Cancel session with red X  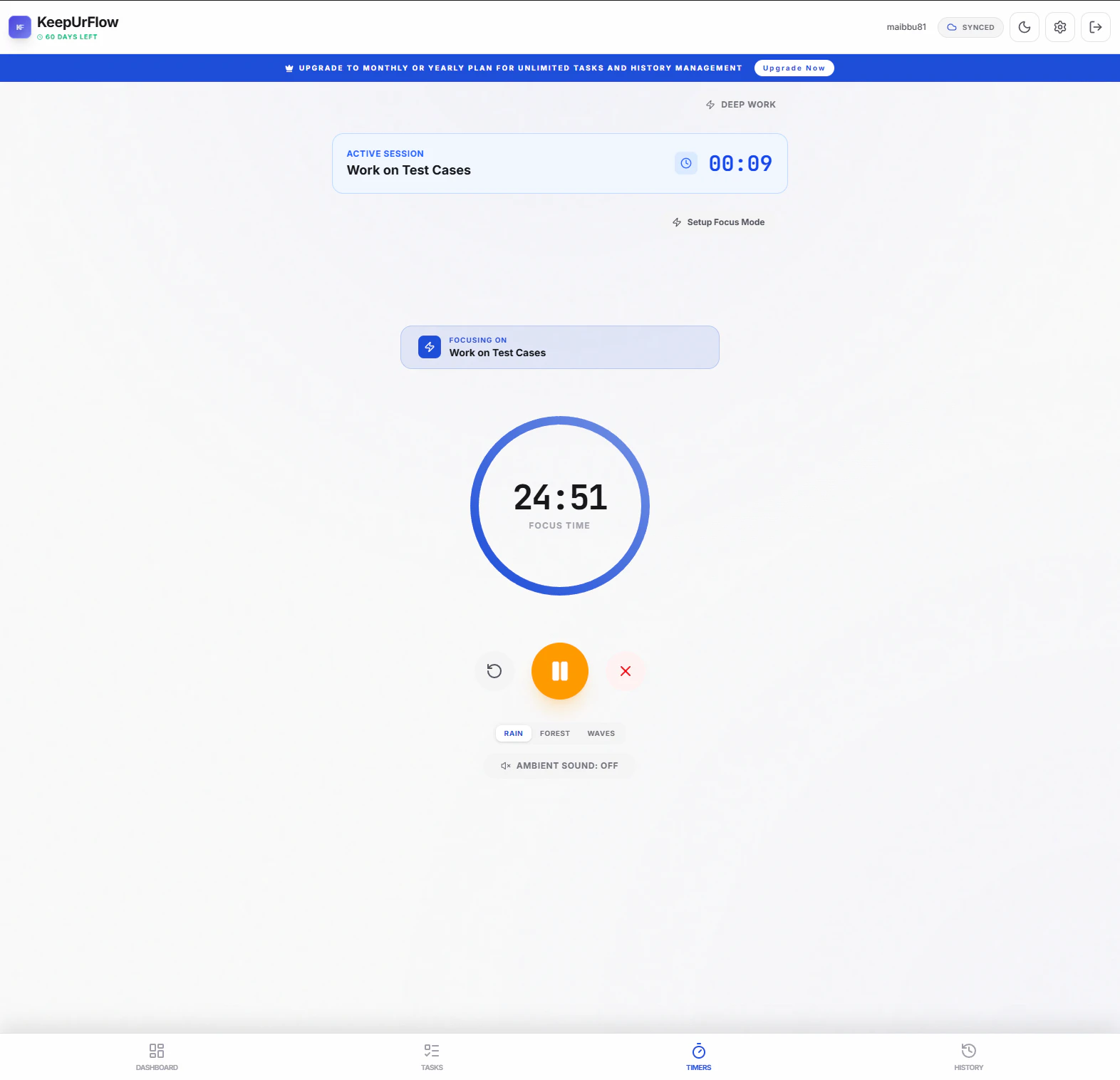coord(626,671)
